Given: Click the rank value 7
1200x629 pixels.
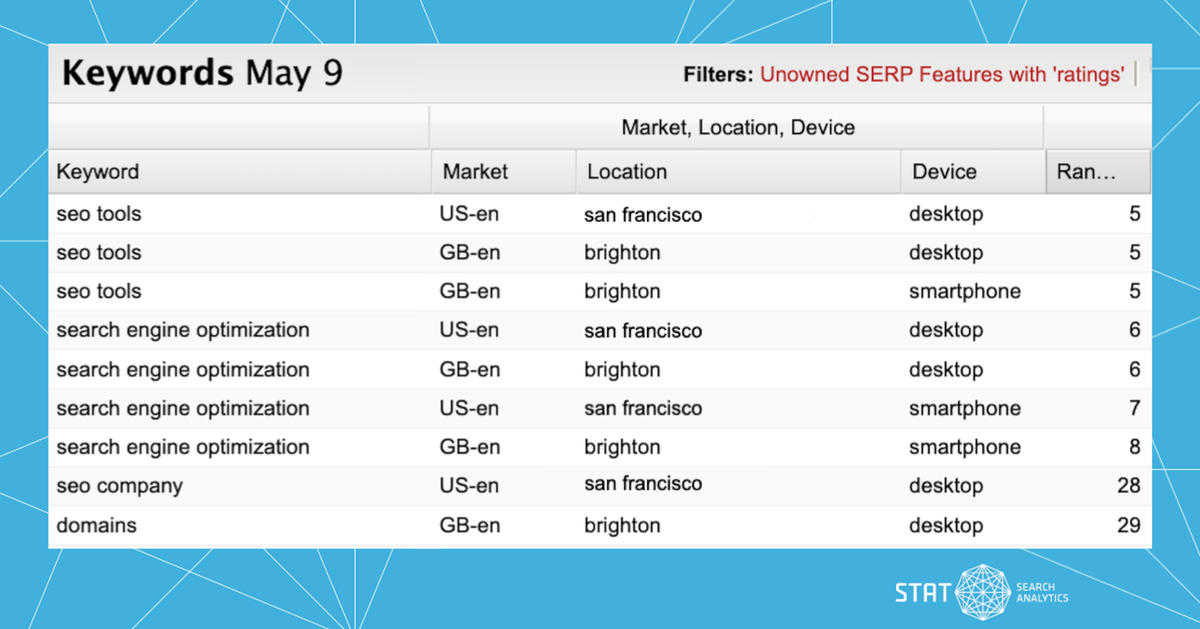Looking at the screenshot, I should [x=1134, y=408].
